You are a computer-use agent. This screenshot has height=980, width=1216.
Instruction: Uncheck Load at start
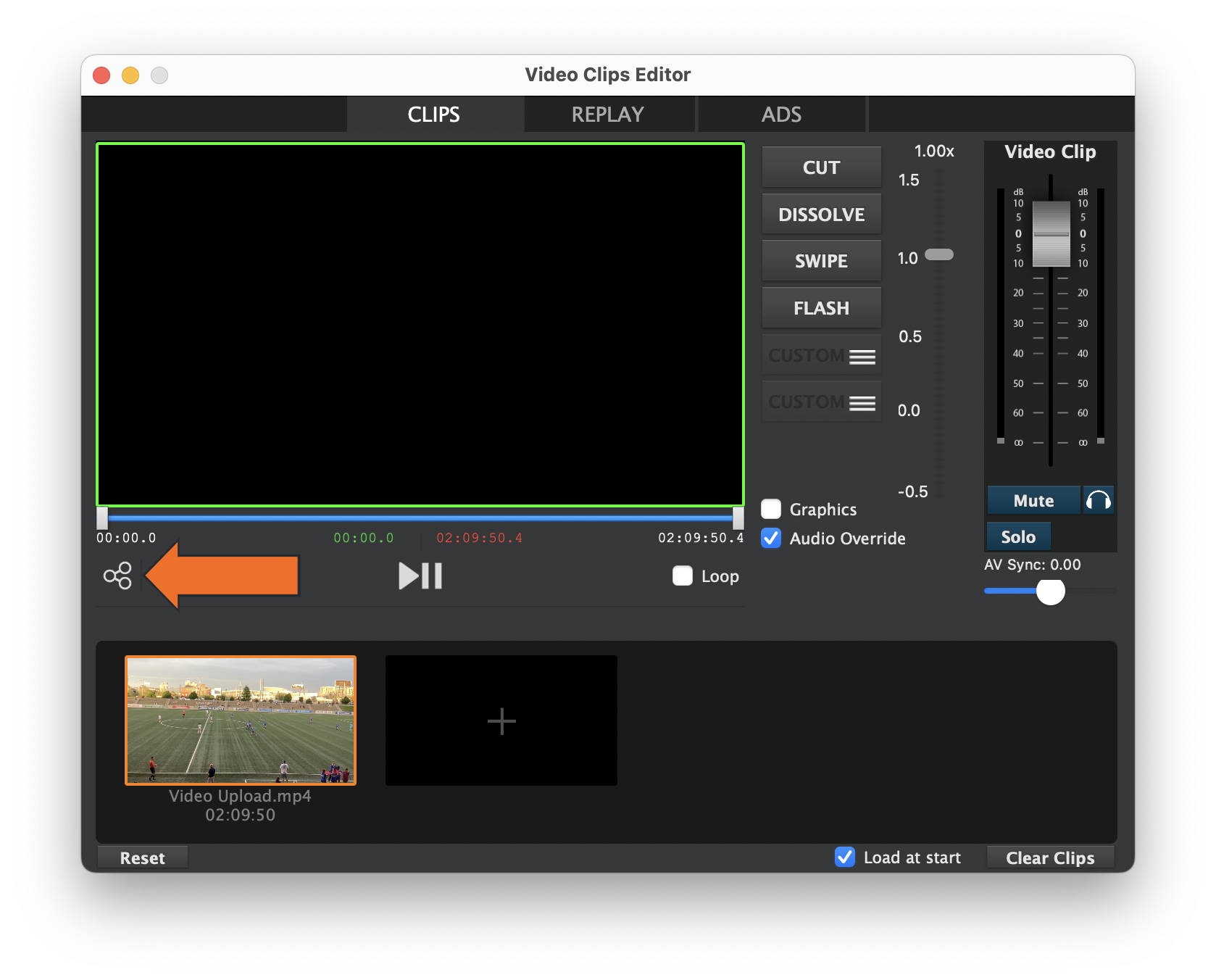[x=845, y=857]
